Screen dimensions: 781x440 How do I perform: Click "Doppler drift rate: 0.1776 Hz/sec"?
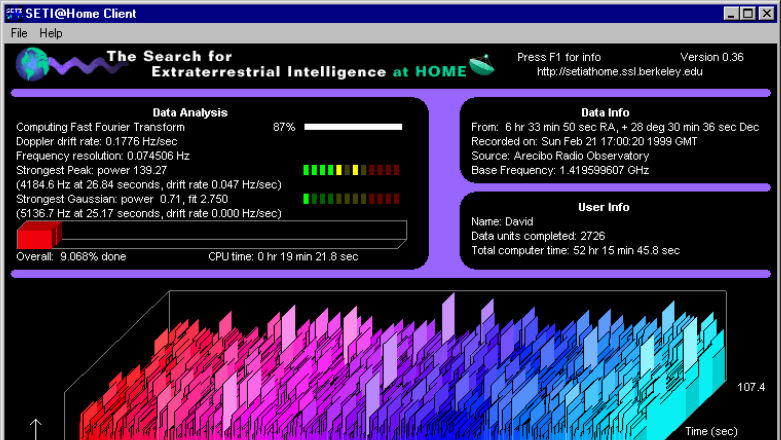pos(97,142)
